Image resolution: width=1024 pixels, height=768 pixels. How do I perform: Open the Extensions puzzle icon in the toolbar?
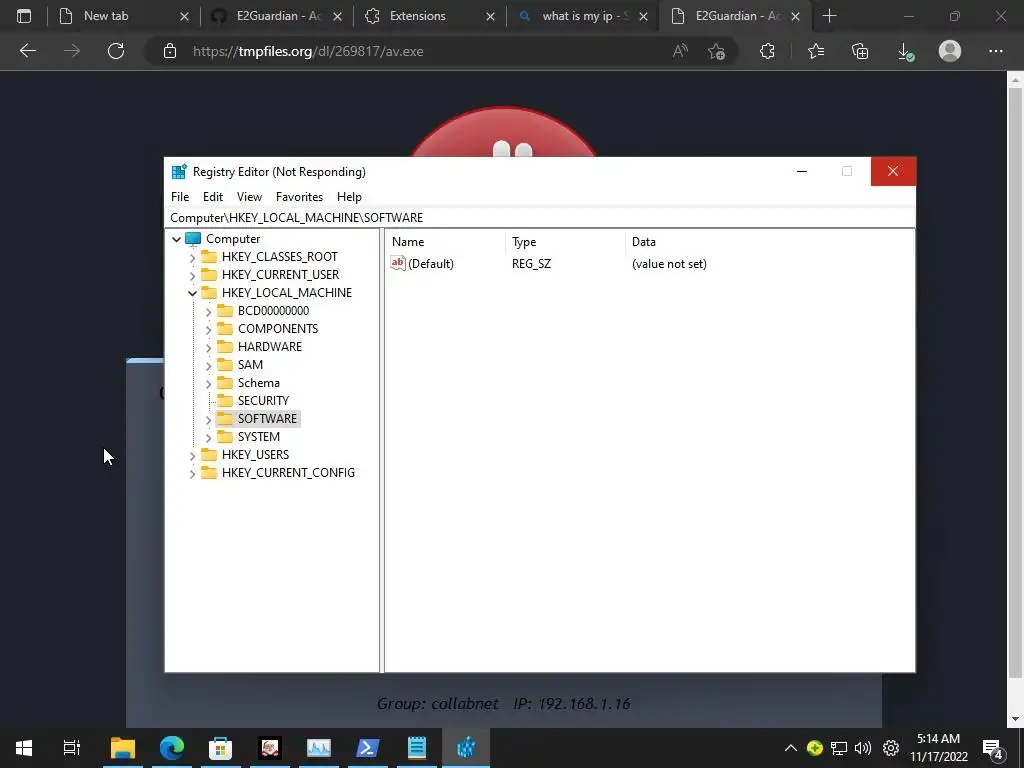pyautogui.click(x=767, y=51)
